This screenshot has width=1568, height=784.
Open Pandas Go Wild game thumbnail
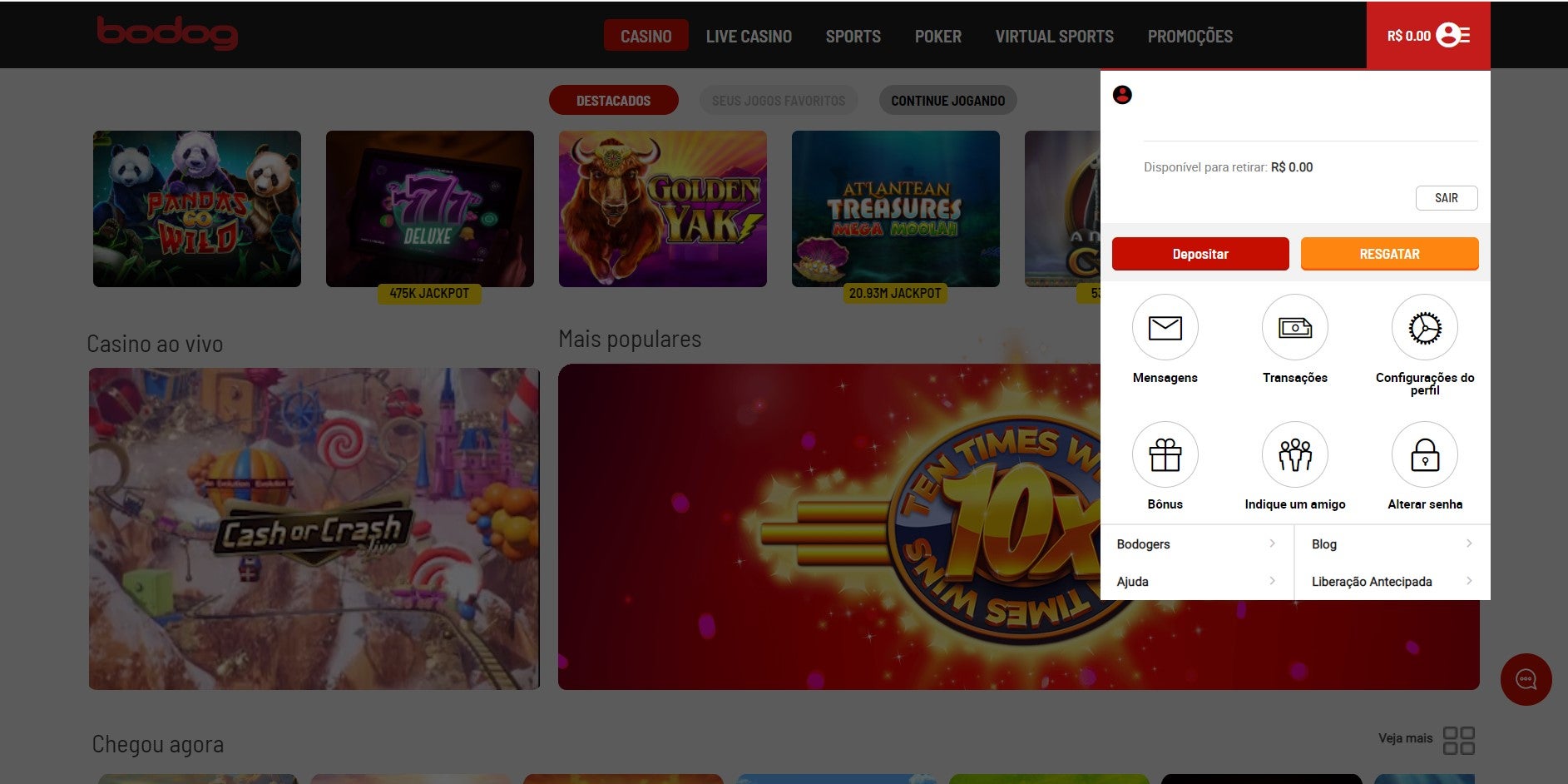(x=197, y=209)
